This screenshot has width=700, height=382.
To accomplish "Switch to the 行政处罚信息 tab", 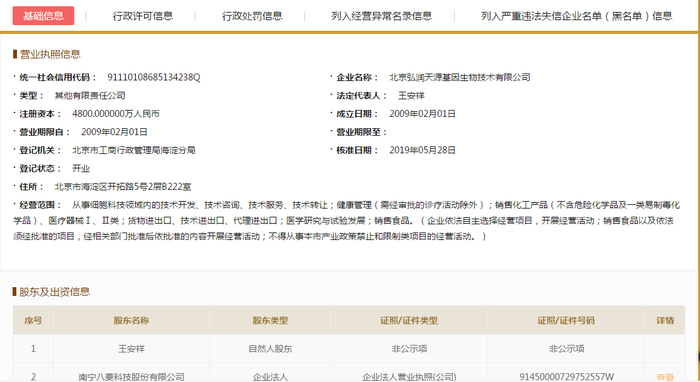I will [252, 16].
